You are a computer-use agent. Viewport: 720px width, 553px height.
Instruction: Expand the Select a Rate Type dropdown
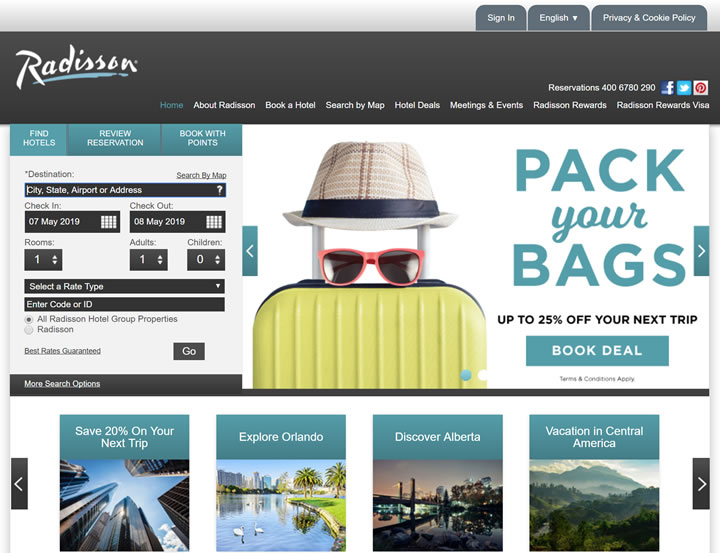click(124, 287)
